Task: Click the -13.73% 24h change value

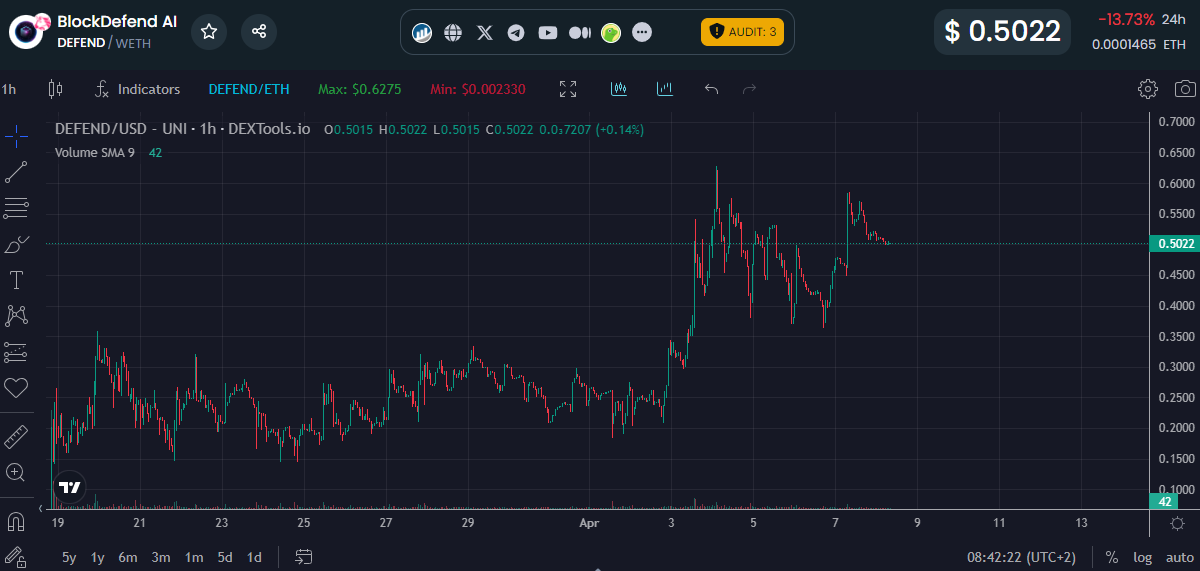Action: pos(1125,19)
